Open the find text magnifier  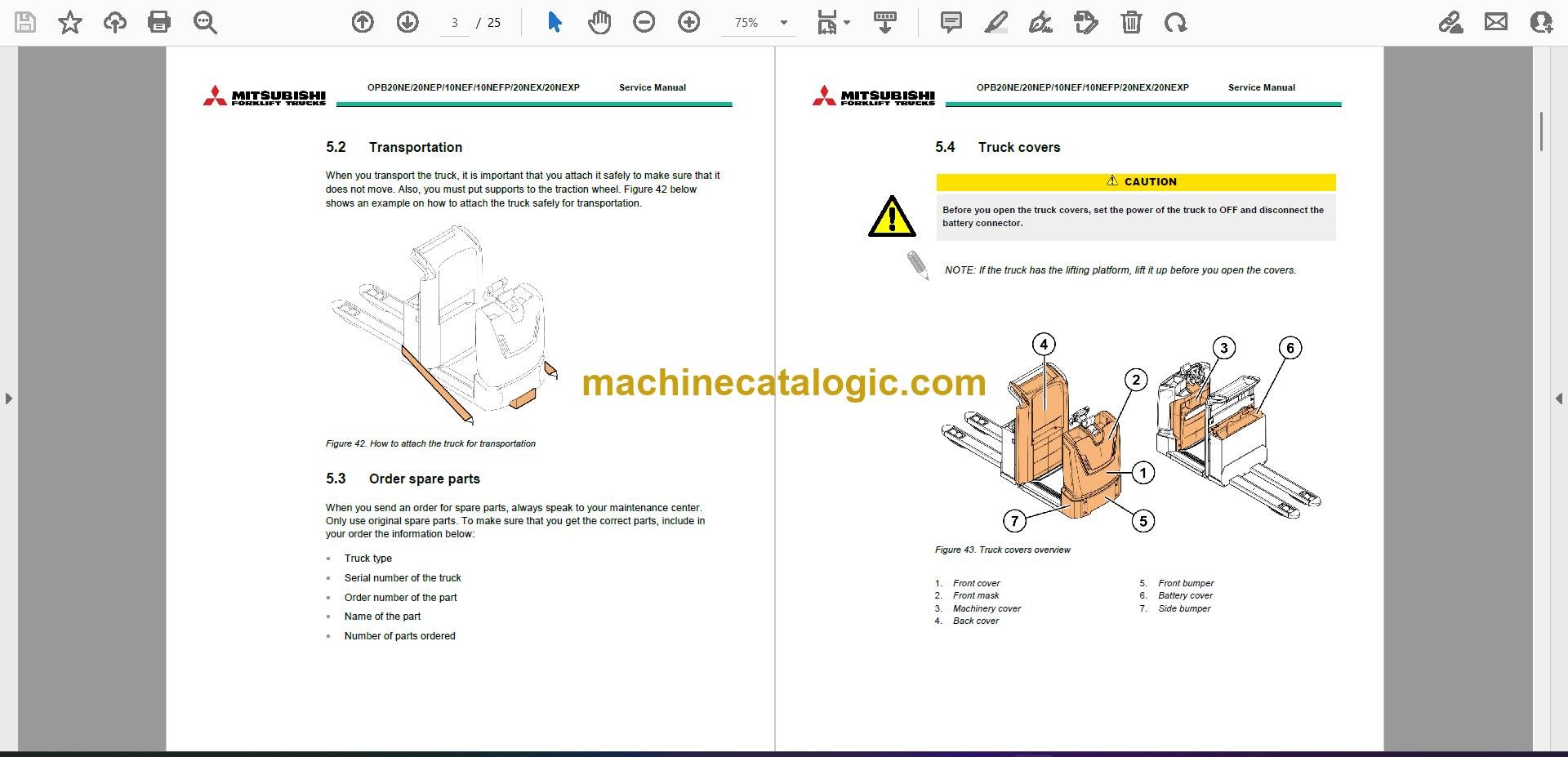[205, 22]
